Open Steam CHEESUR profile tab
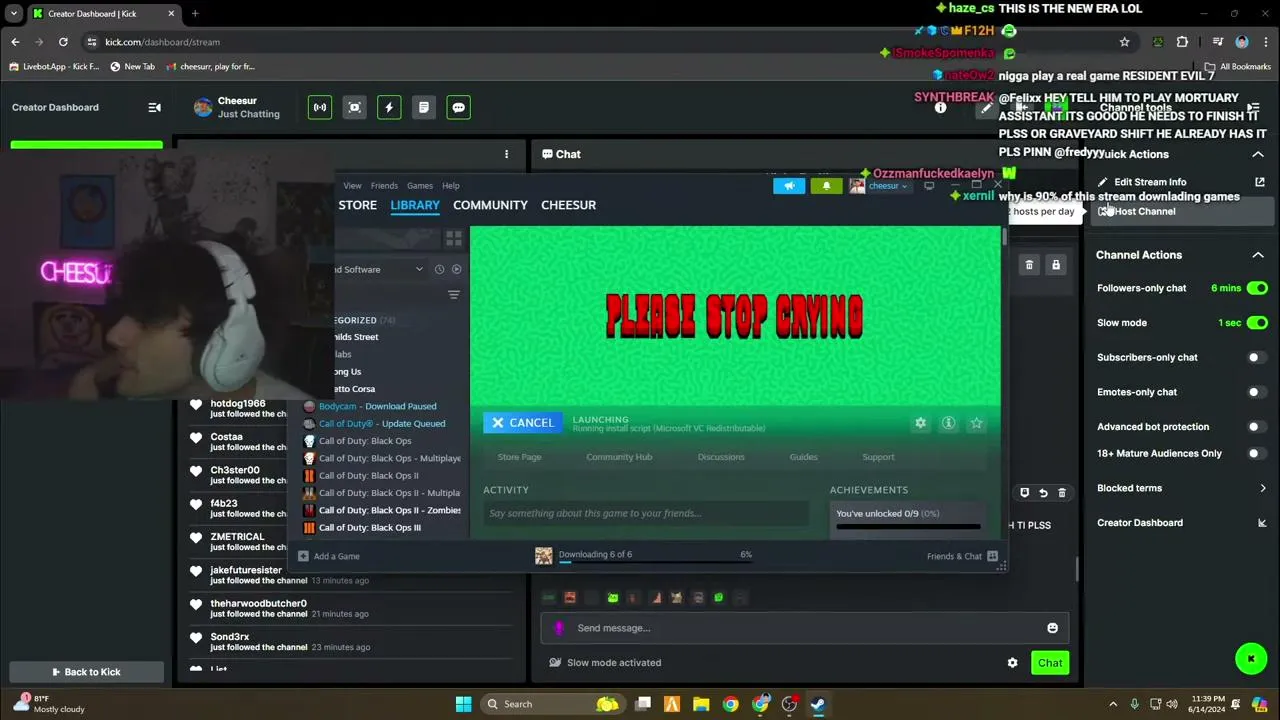This screenshot has height=720, width=1280. [568, 205]
